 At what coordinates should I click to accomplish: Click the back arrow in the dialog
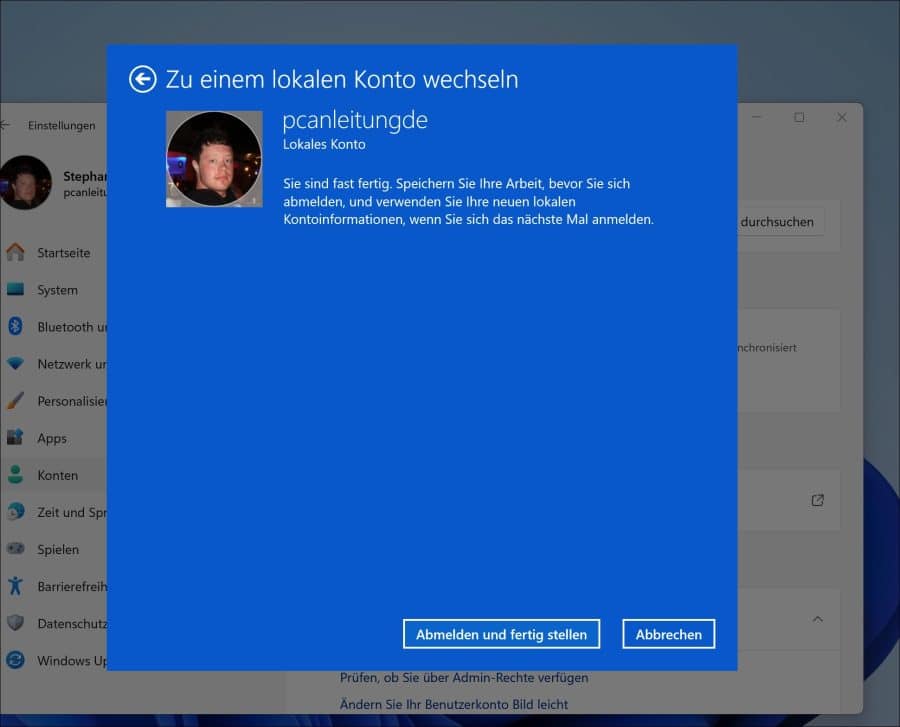(142, 78)
